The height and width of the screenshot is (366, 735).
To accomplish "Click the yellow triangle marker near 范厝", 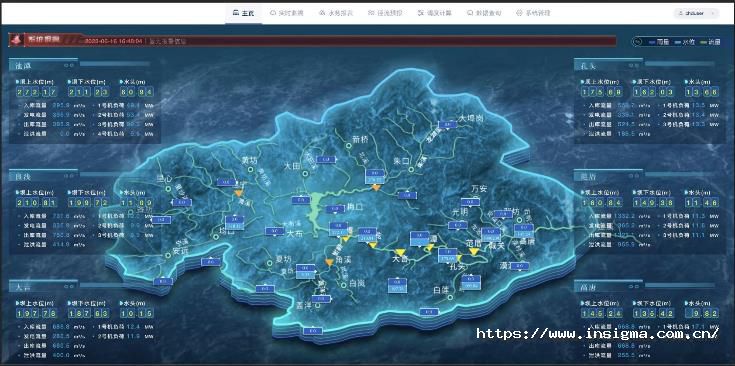I will (474, 251).
